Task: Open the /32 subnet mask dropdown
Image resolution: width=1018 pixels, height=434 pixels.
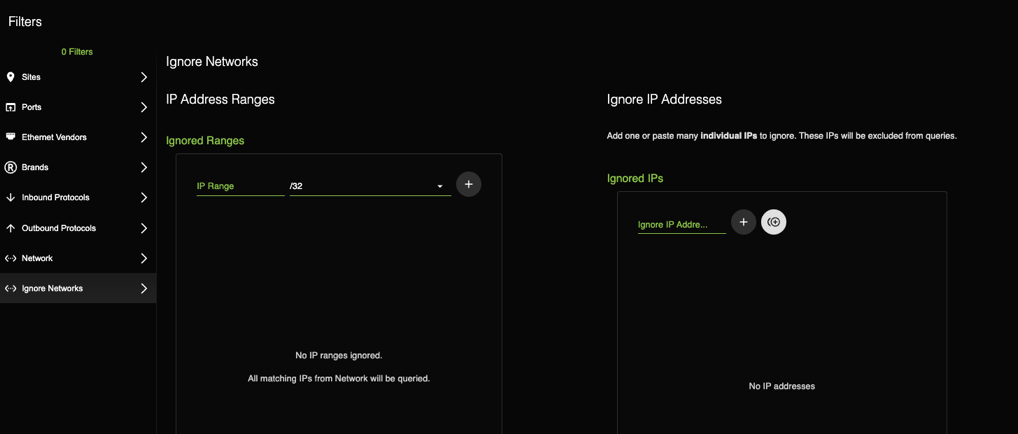Action: (x=370, y=186)
